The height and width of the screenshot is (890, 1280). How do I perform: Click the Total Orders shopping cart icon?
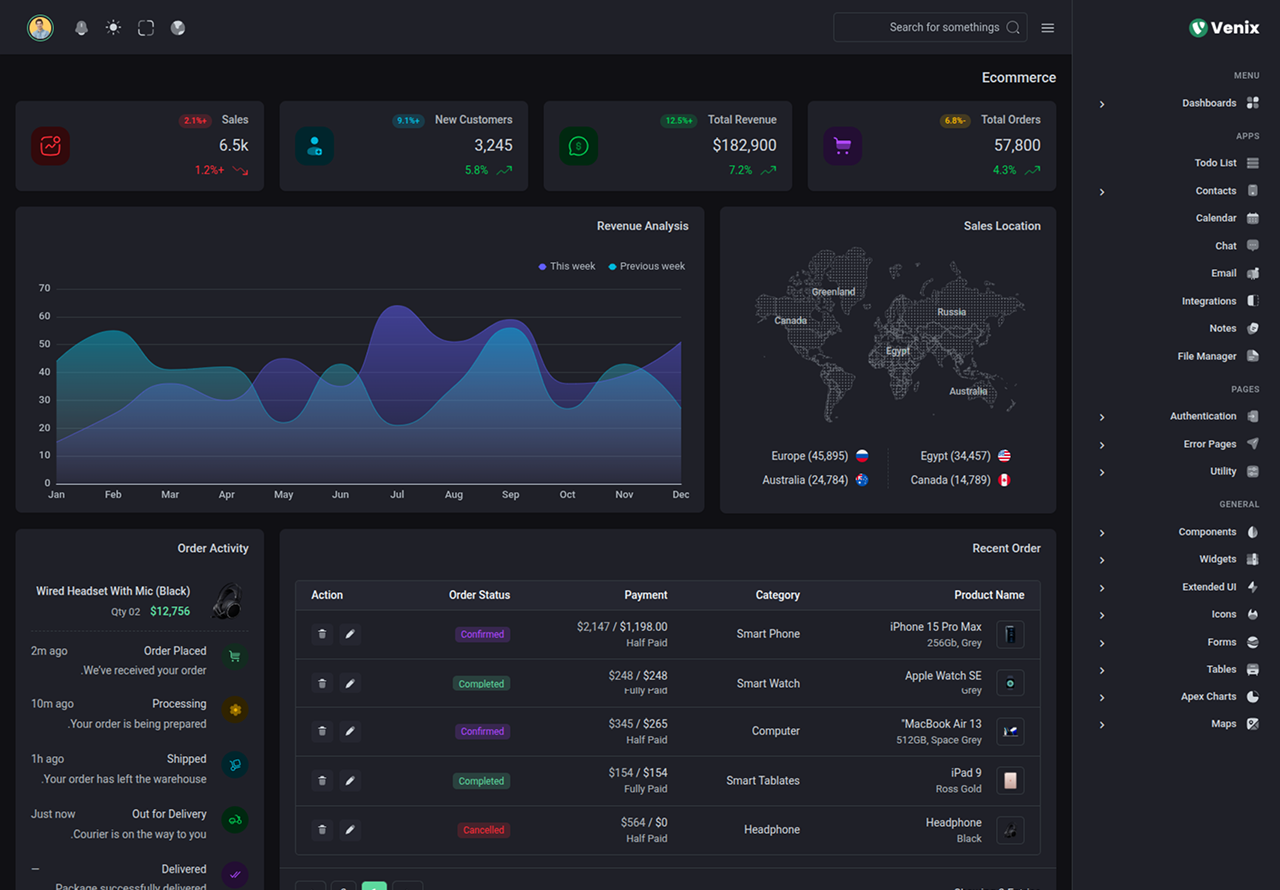842,146
